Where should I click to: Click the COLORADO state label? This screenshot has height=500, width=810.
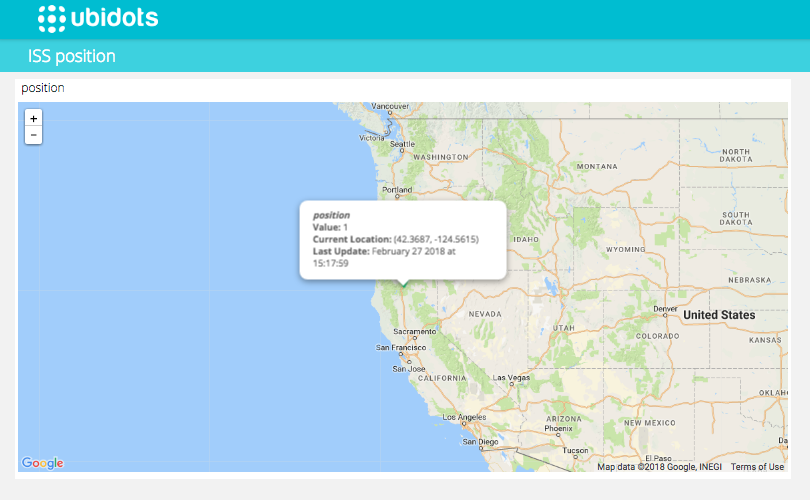pyautogui.click(x=657, y=336)
